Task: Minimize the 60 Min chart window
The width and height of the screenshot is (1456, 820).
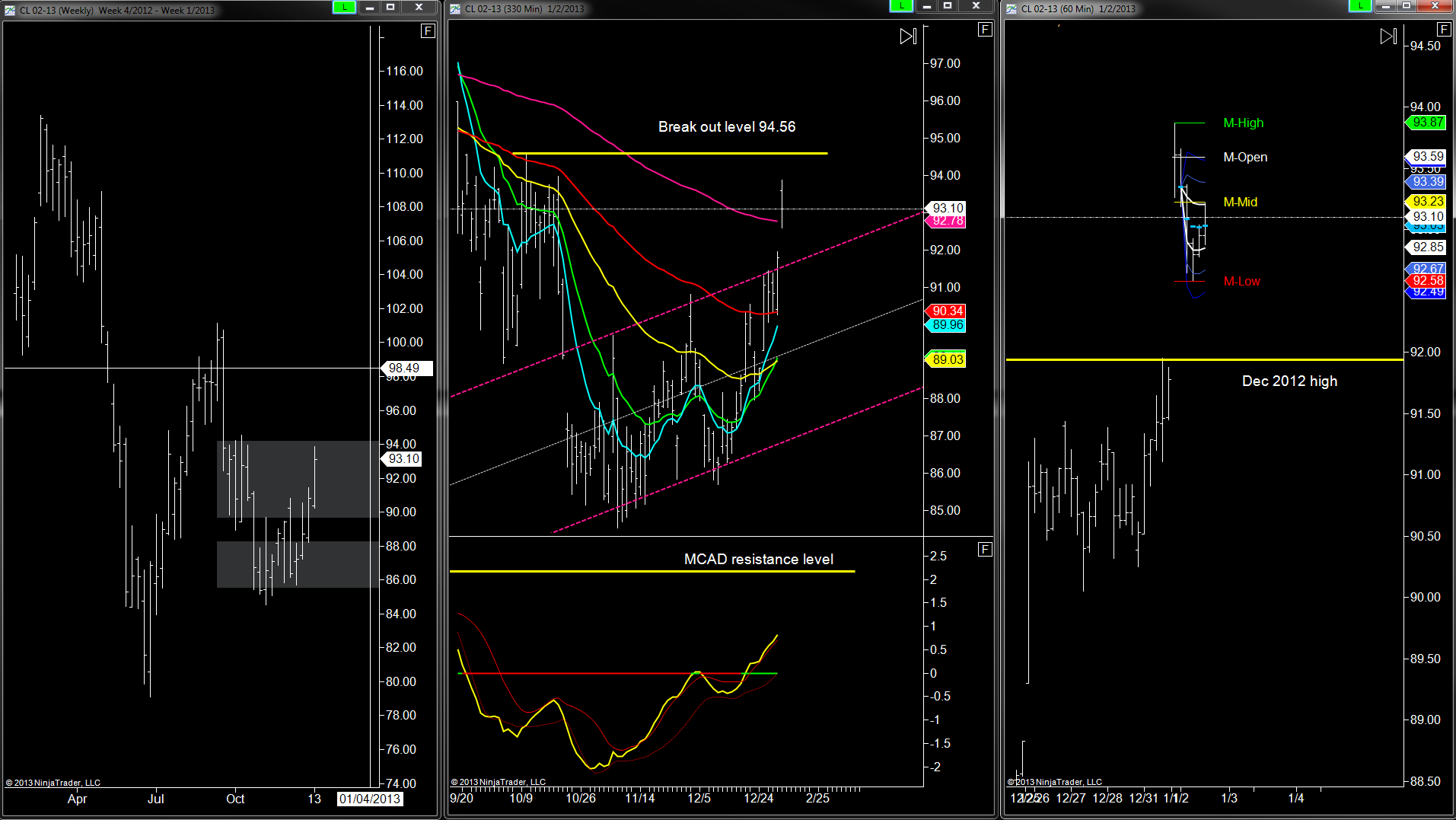Action: [x=1385, y=6]
